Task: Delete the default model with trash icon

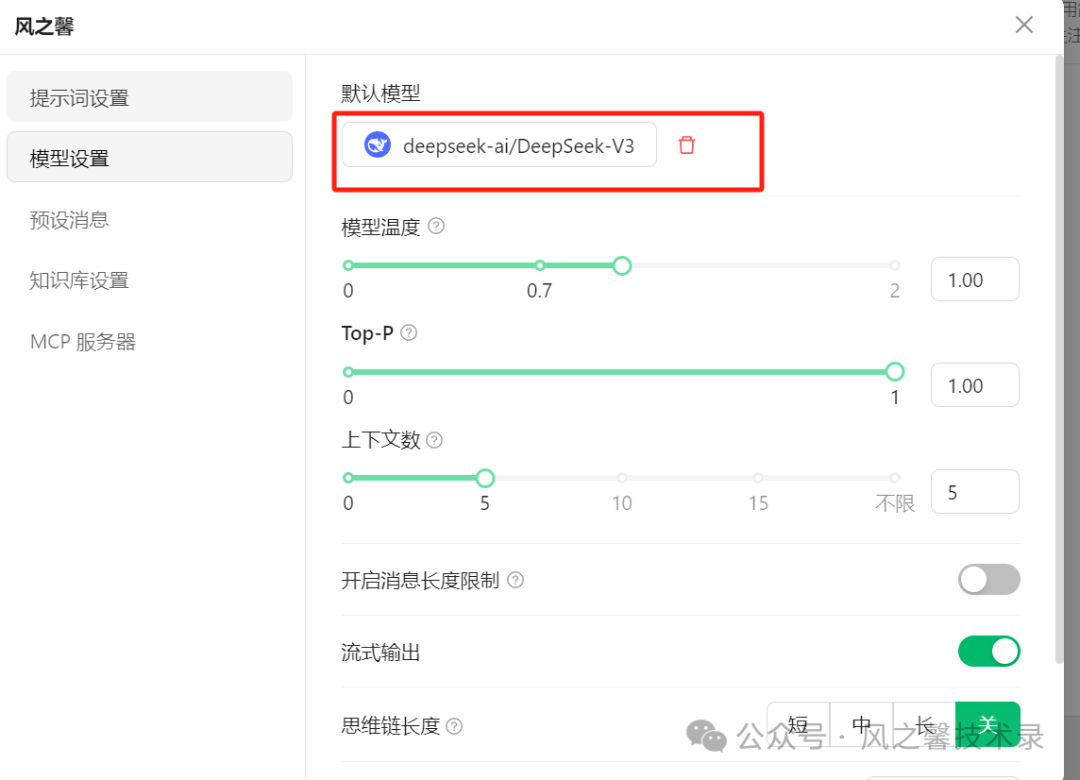Action: tap(686, 145)
